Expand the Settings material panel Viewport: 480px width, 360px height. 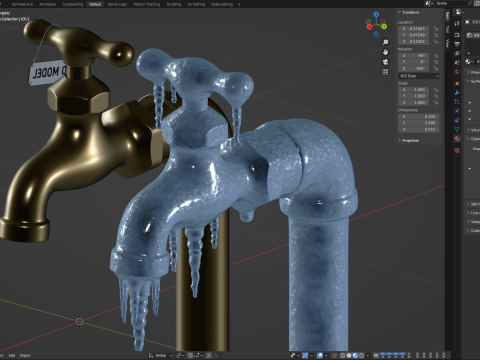[473, 204]
